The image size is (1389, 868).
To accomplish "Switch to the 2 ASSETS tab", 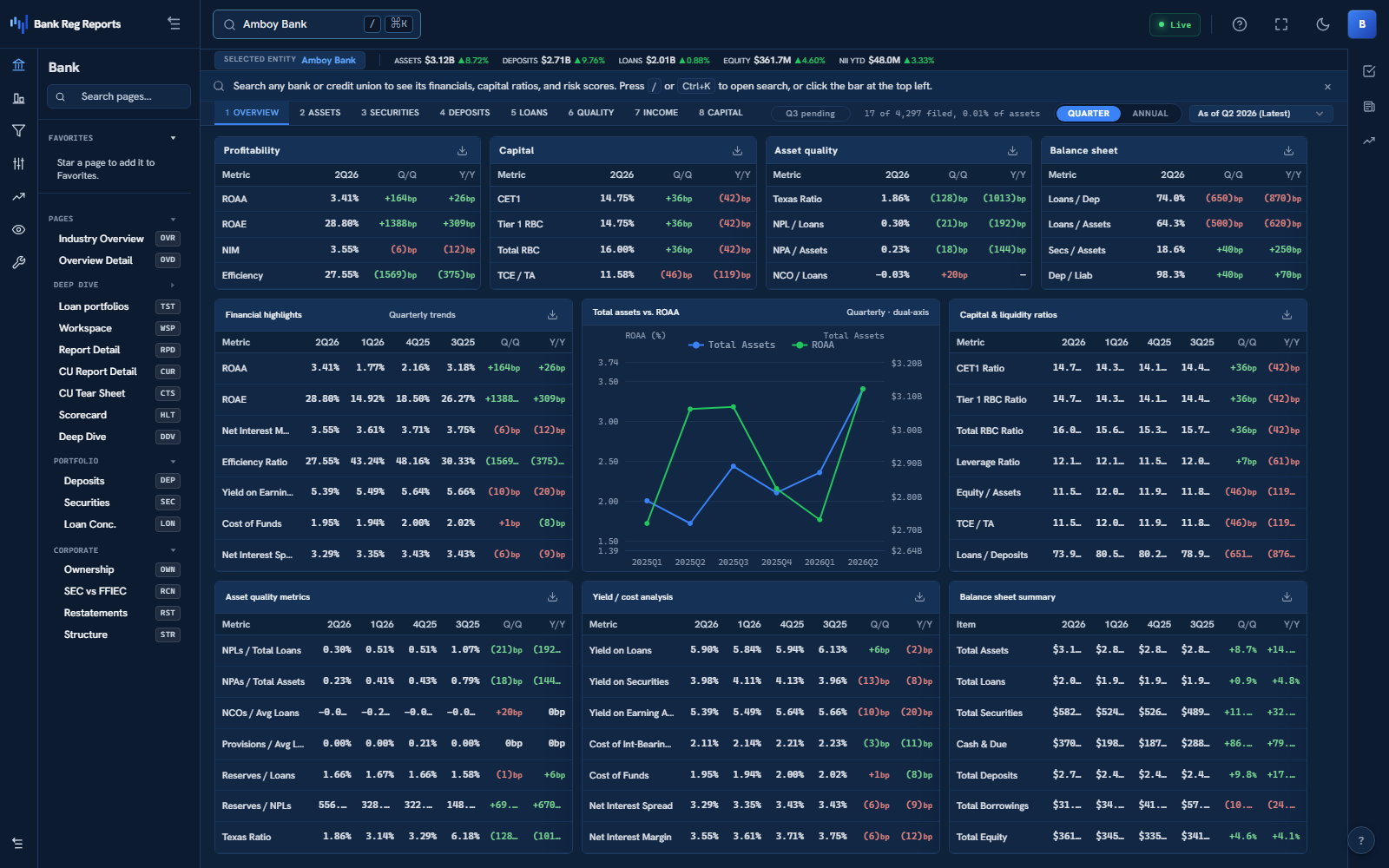I will click(320, 113).
